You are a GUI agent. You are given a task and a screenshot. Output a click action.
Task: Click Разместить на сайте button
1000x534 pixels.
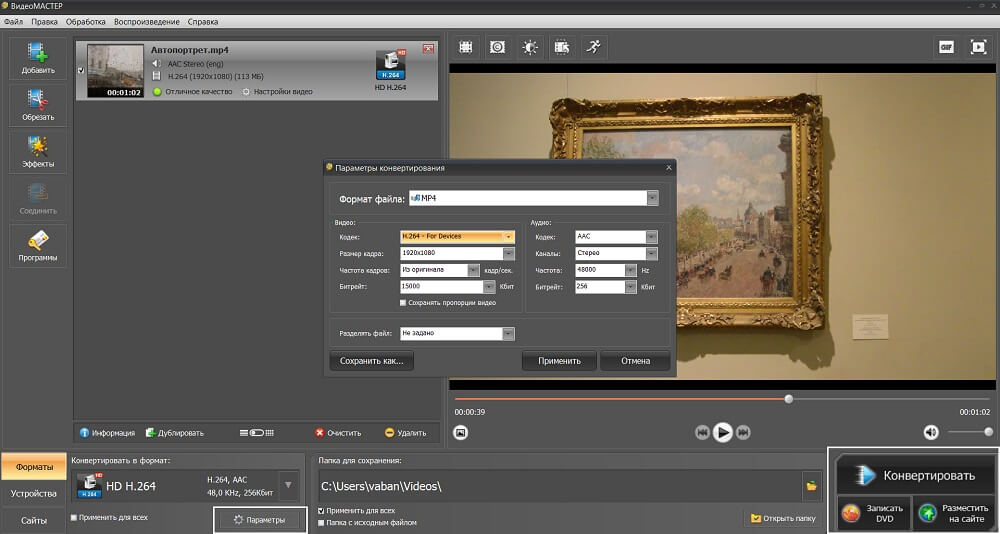953,513
